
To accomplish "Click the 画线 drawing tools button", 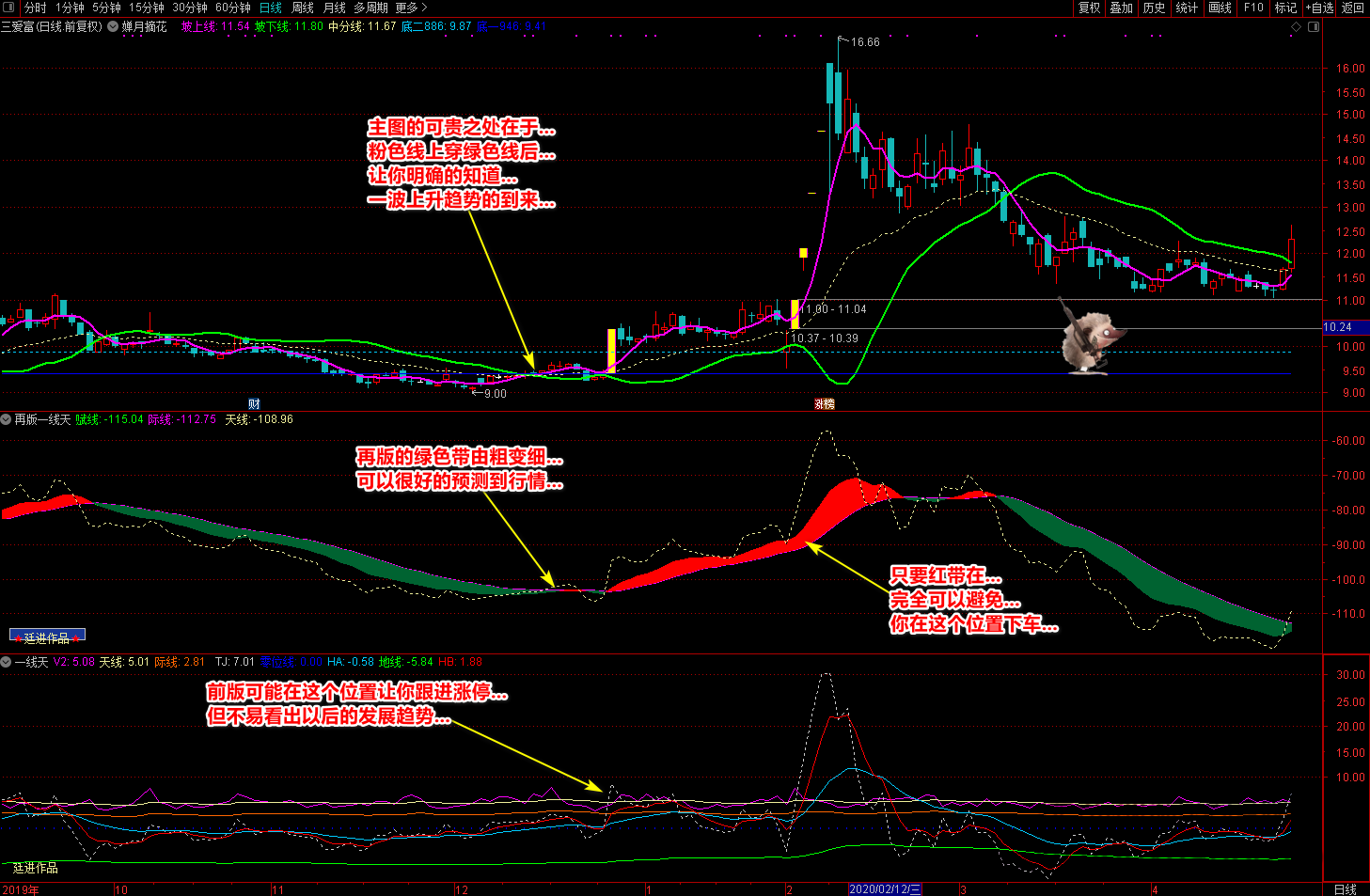I will point(1220,8).
